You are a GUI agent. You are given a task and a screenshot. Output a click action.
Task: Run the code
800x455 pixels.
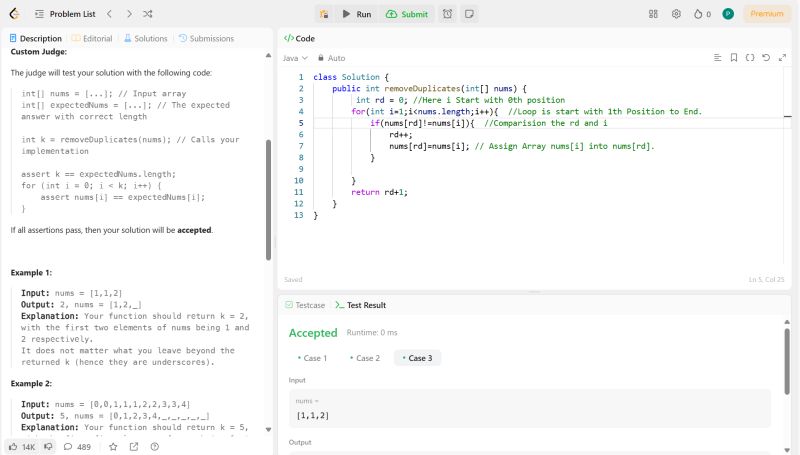point(357,14)
